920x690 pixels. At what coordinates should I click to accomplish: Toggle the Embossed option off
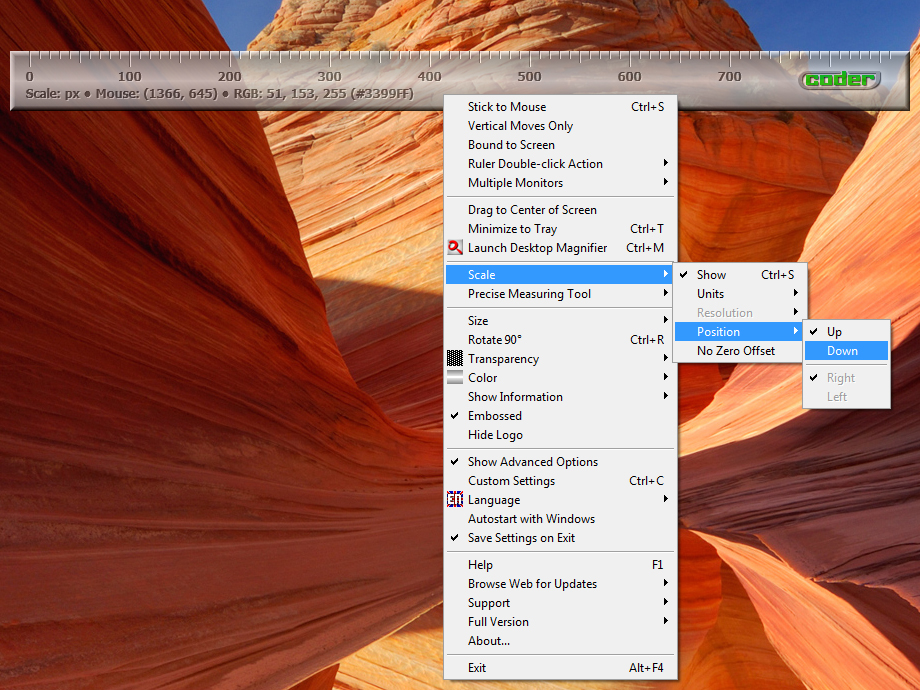click(495, 416)
